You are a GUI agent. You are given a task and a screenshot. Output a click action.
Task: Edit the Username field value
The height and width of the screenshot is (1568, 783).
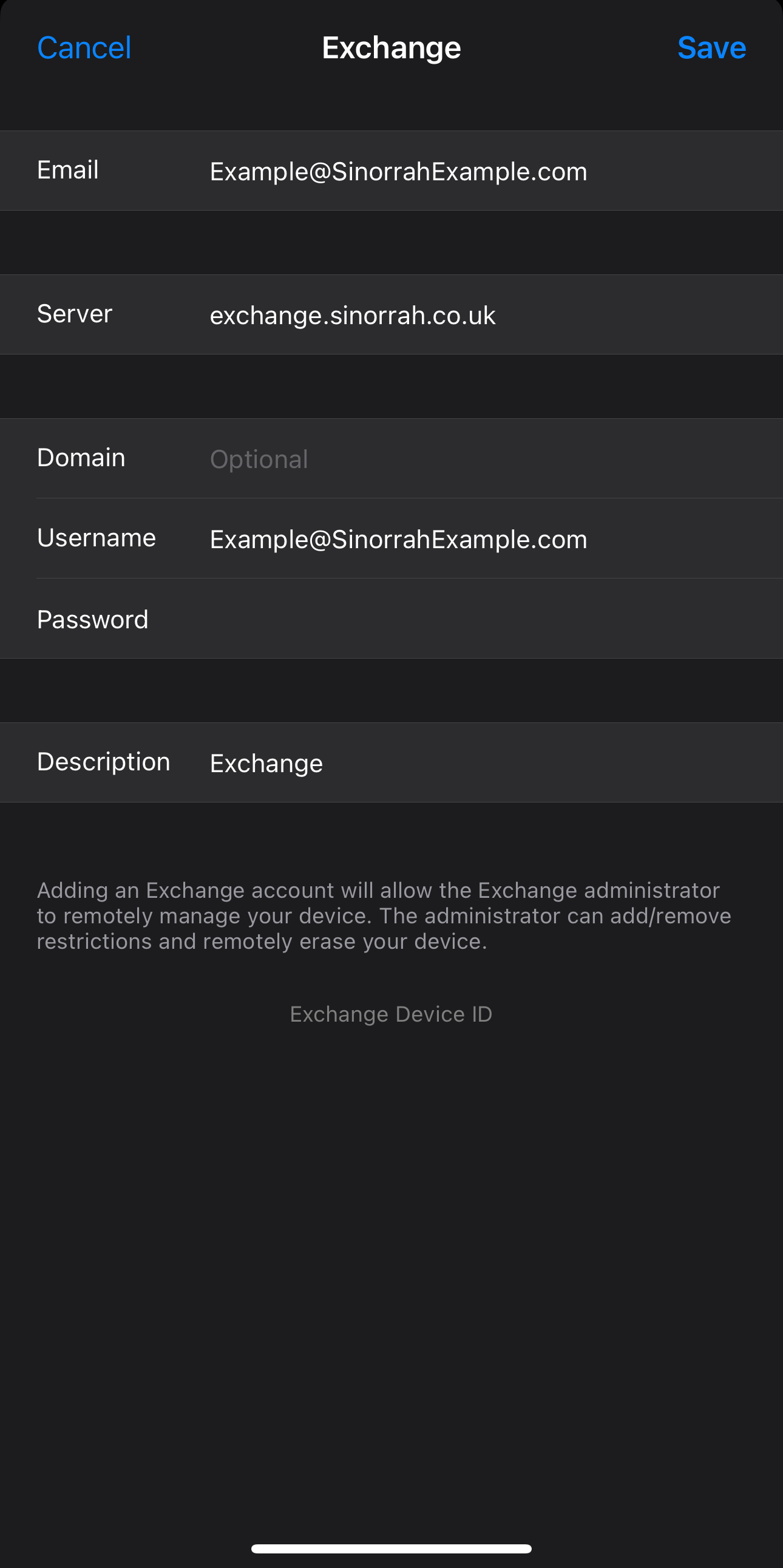[x=398, y=539]
